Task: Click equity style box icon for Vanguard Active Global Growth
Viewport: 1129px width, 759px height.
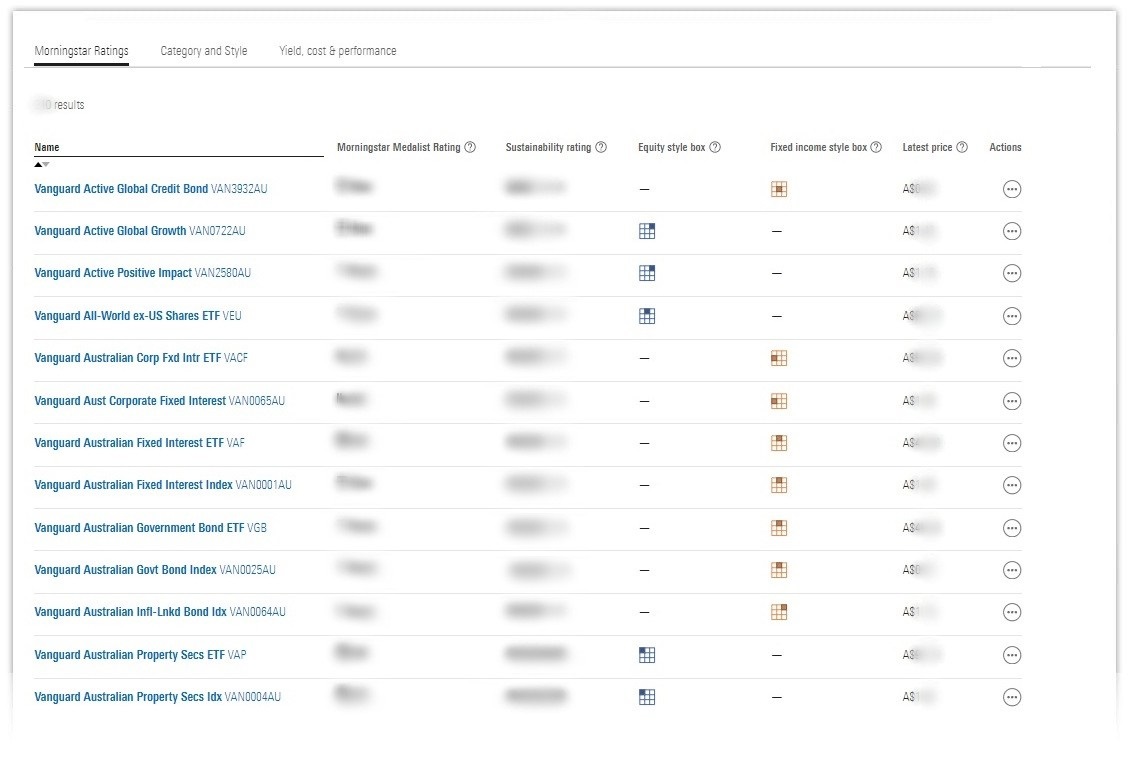Action: tap(647, 231)
